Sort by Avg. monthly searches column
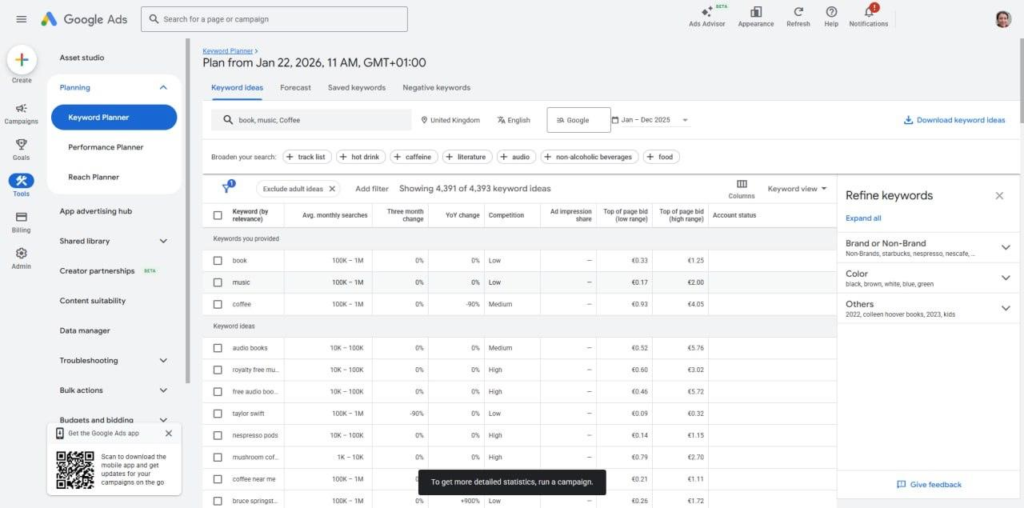Viewport: 1024px width, 508px height. click(x=334, y=215)
